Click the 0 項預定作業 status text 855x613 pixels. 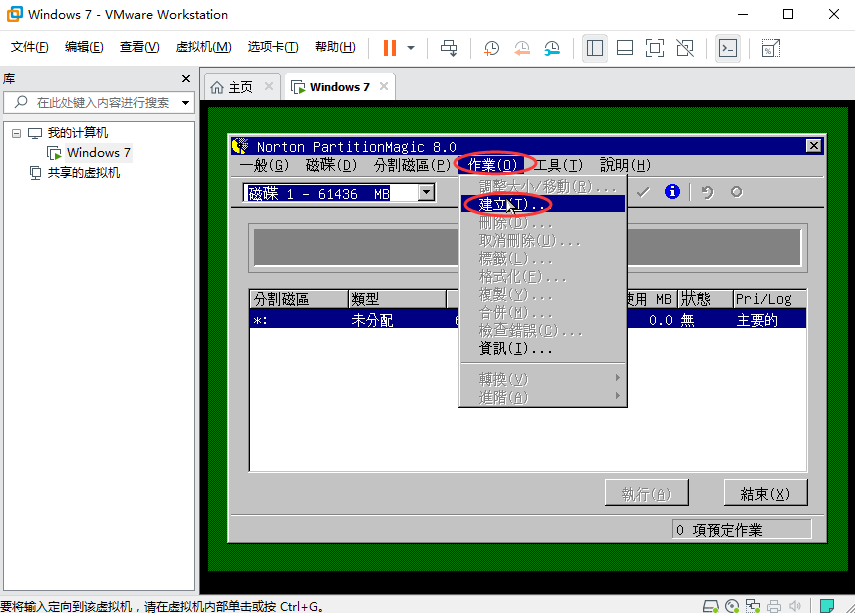[x=719, y=530]
